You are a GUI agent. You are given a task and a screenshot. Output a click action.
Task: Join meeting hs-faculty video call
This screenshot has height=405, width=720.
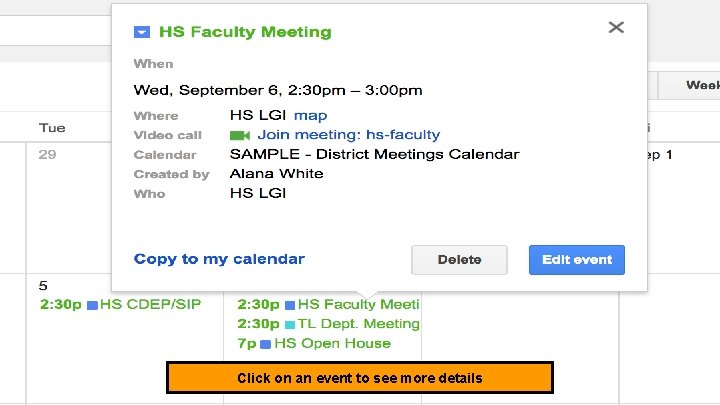(x=348, y=135)
